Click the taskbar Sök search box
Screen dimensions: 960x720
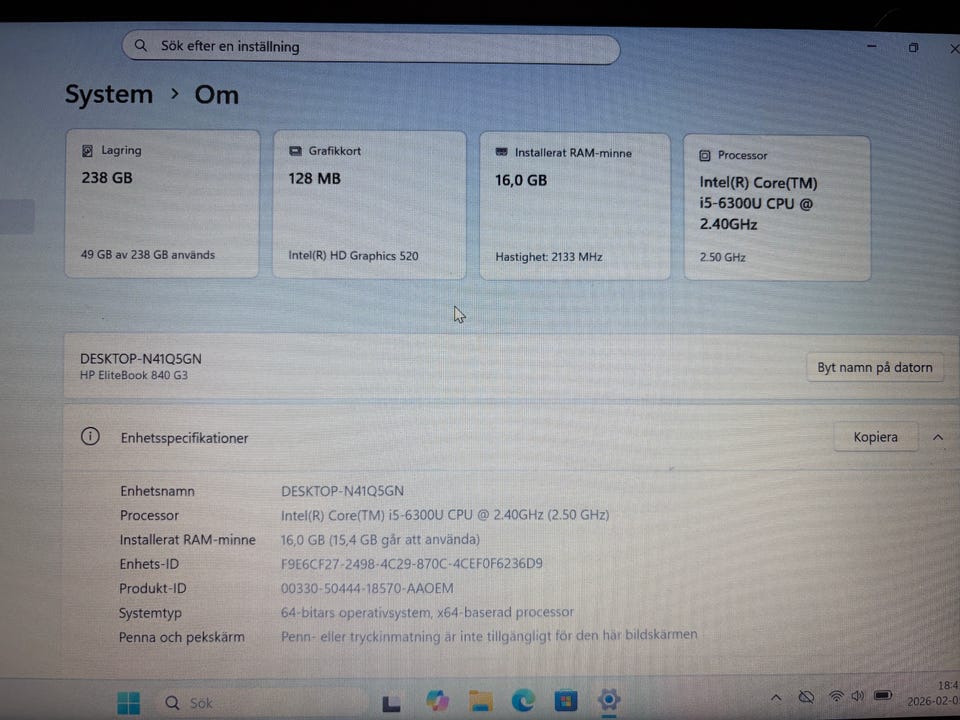[262, 702]
